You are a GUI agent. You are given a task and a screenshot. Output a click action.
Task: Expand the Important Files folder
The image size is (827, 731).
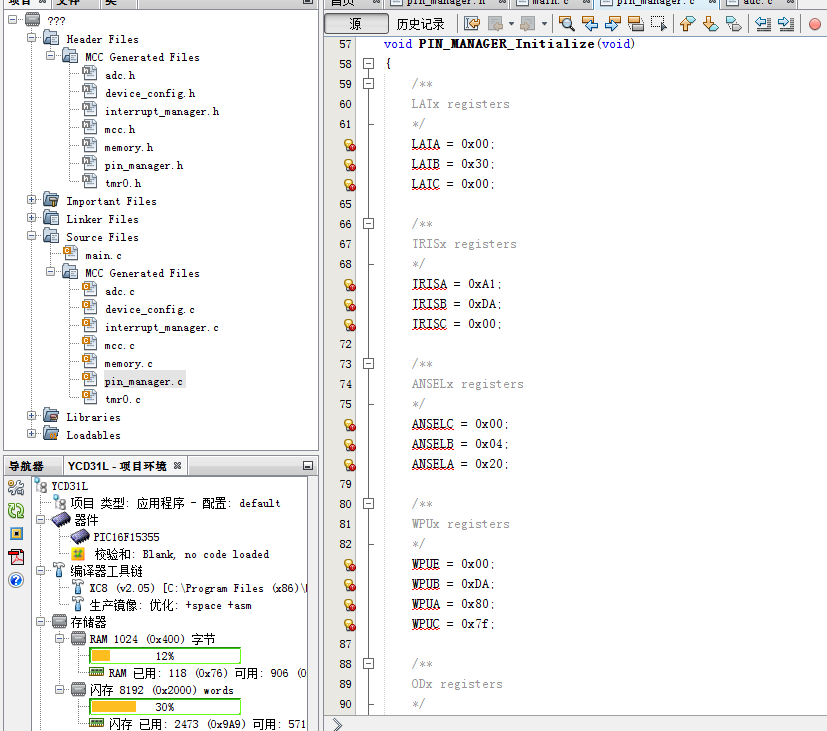pos(32,201)
